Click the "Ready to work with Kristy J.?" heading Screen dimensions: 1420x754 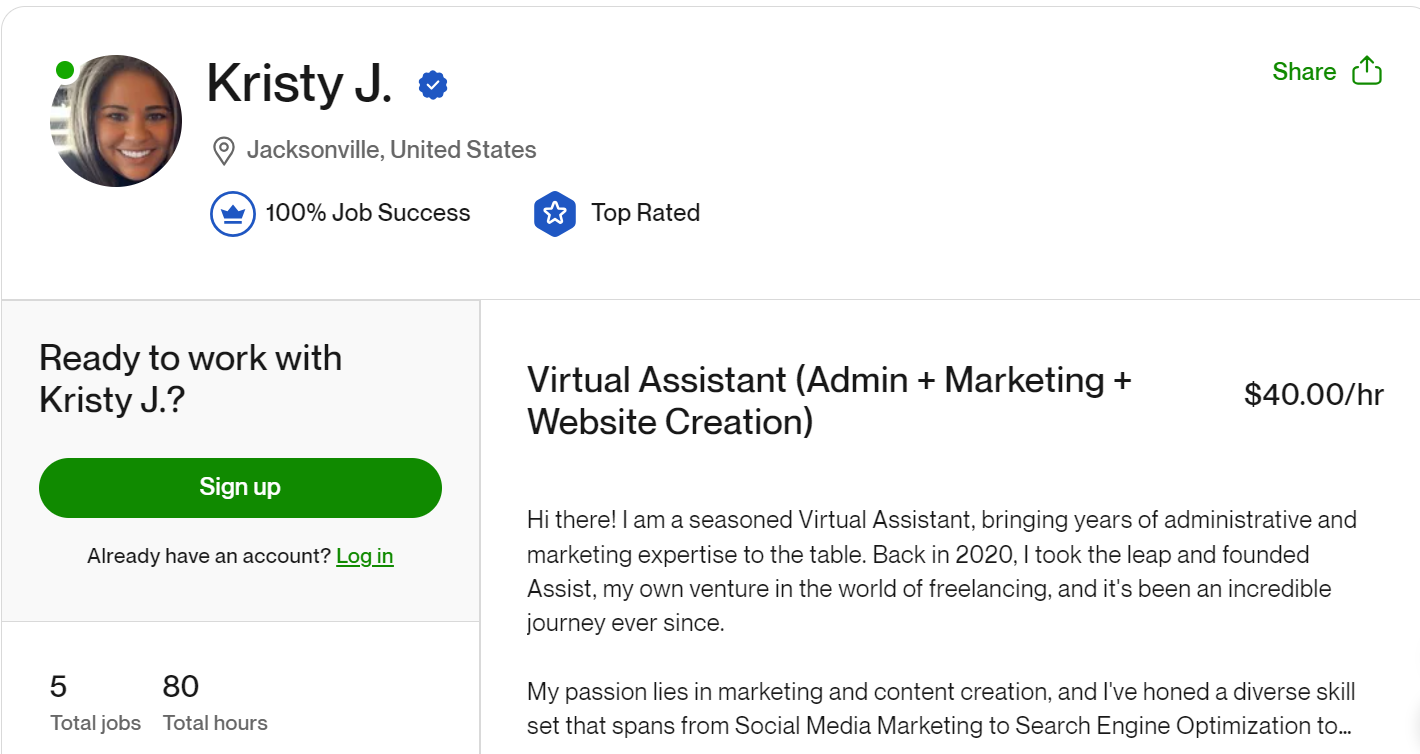(x=190, y=378)
